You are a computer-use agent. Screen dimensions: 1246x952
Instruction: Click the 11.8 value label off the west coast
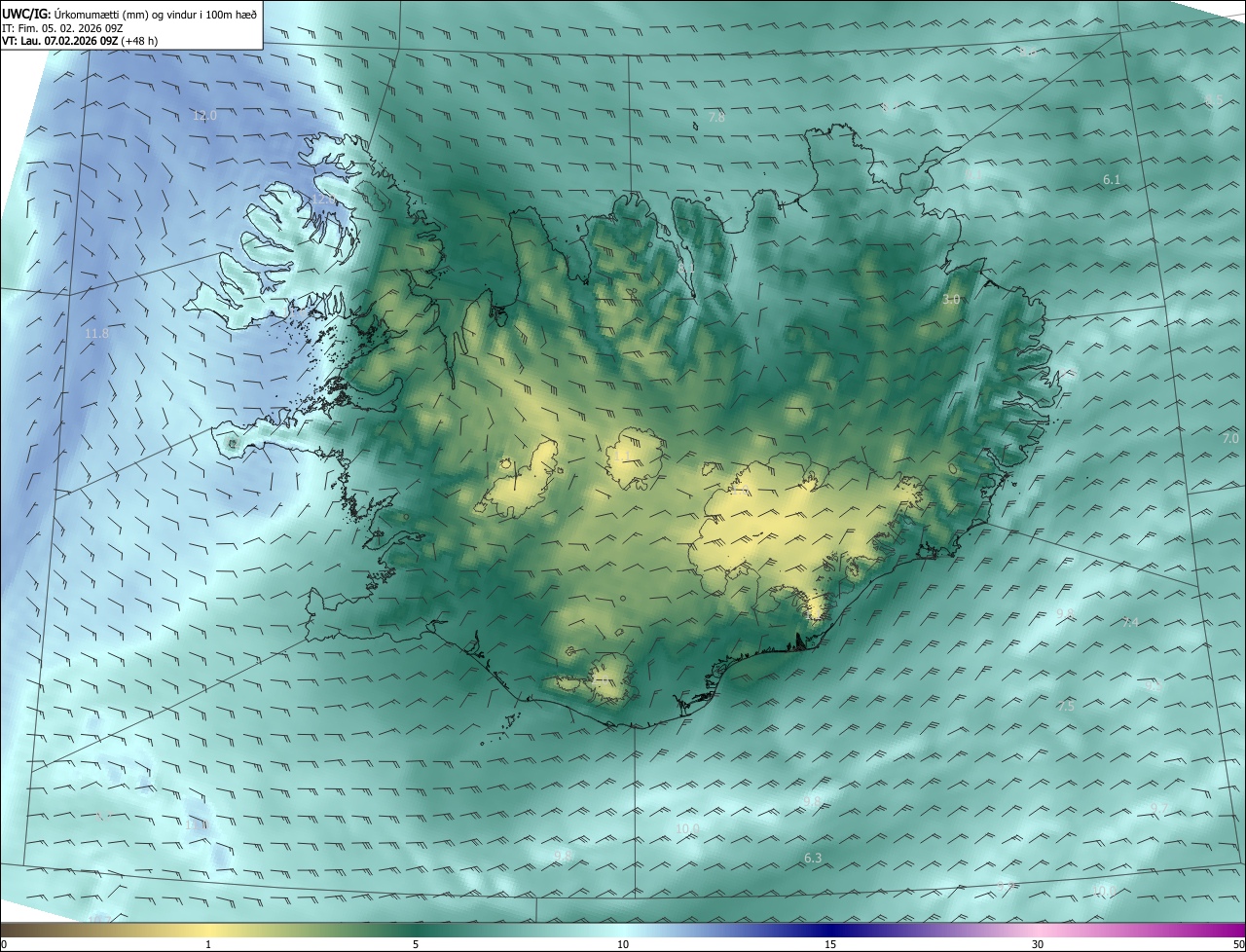[x=96, y=334]
